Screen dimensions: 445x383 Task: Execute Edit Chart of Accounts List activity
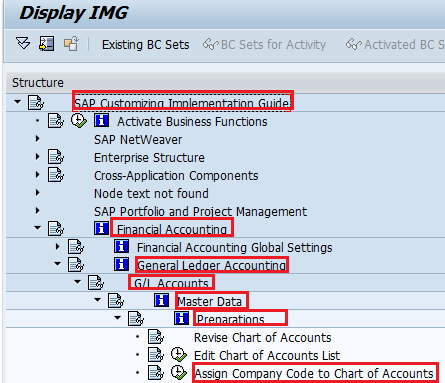coord(179,354)
